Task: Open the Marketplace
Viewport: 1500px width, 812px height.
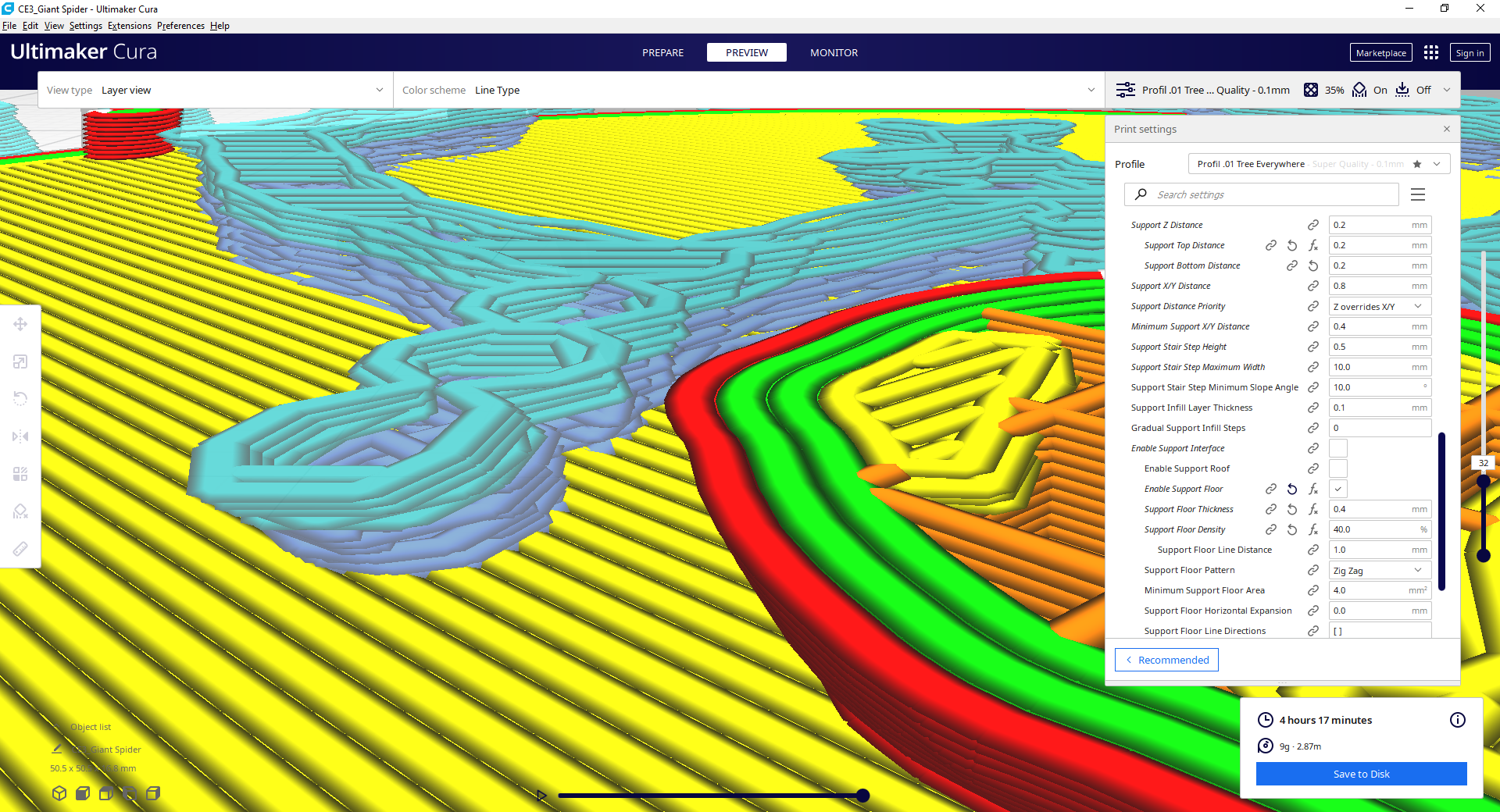Action: [1380, 52]
